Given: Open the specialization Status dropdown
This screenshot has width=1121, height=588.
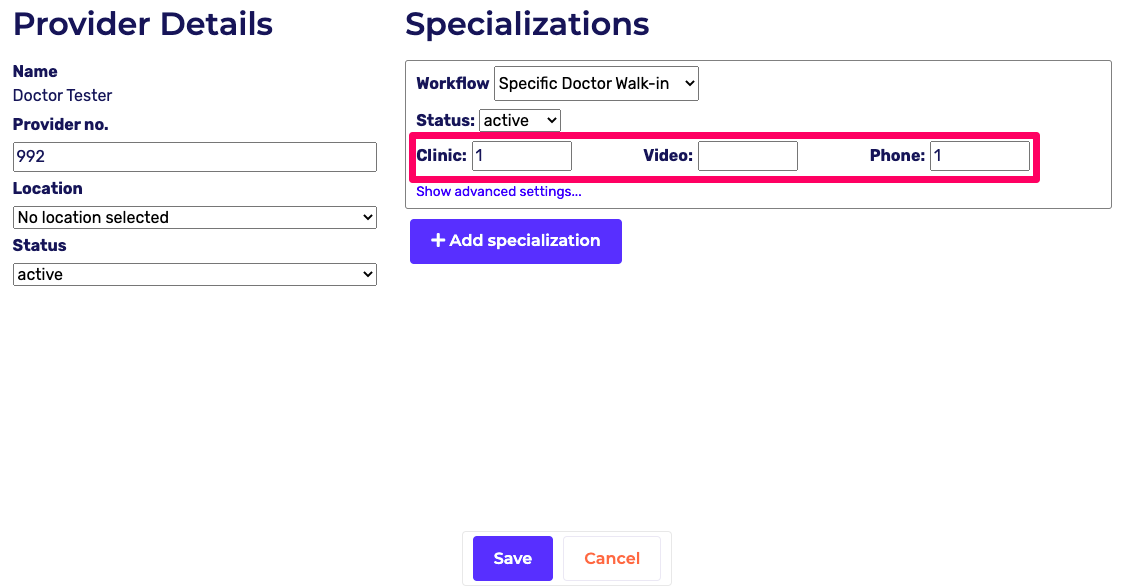Looking at the screenshot, I should pos(520,120).
